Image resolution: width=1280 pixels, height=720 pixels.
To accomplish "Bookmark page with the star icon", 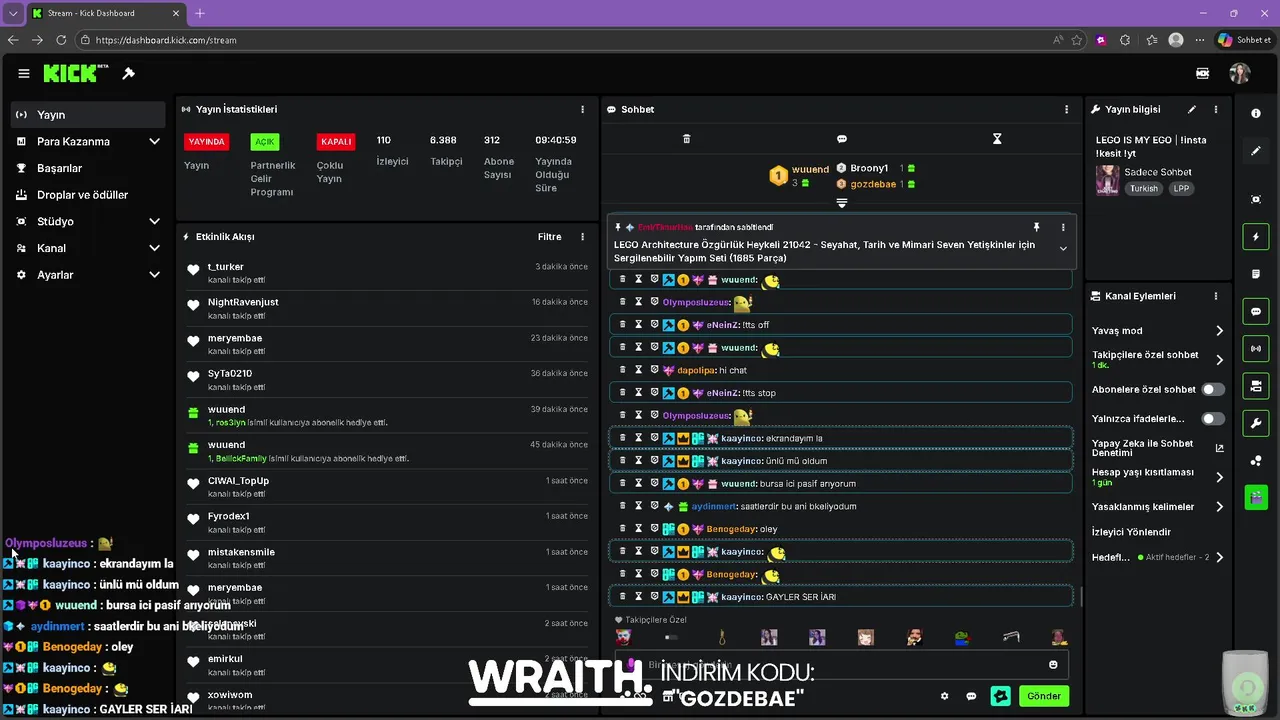I will coord(1077,40).
